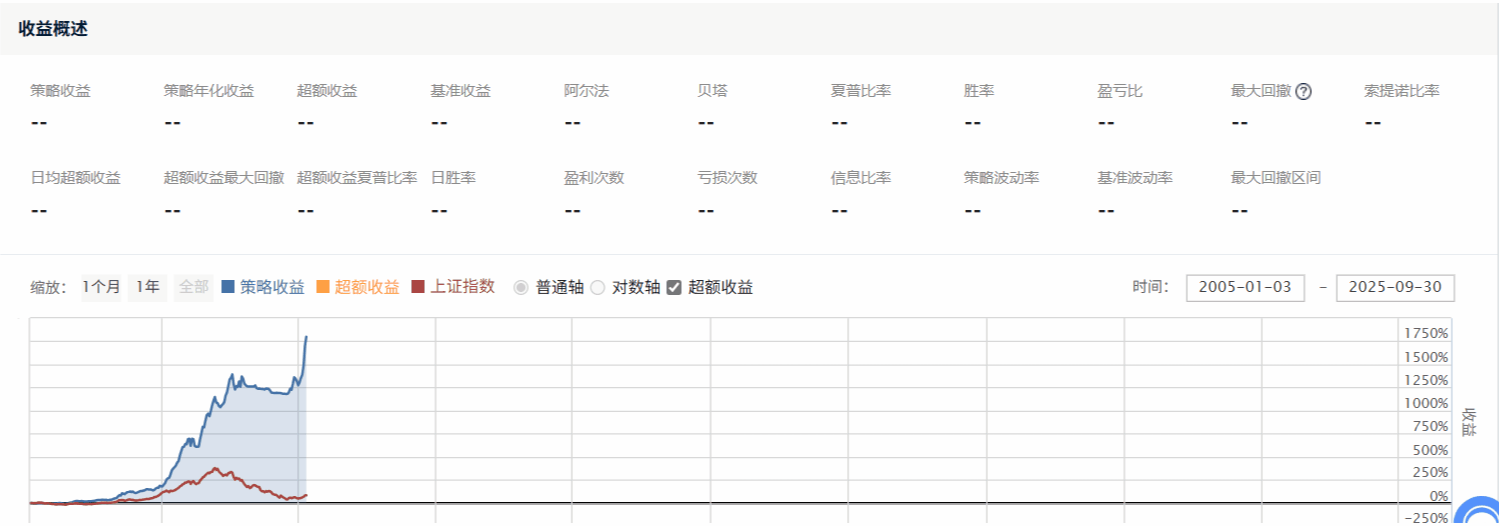Click the 日均超额收益 metric label
Image resolution: width=1500 pixels, height=526 pixels.
pos(75,178)
